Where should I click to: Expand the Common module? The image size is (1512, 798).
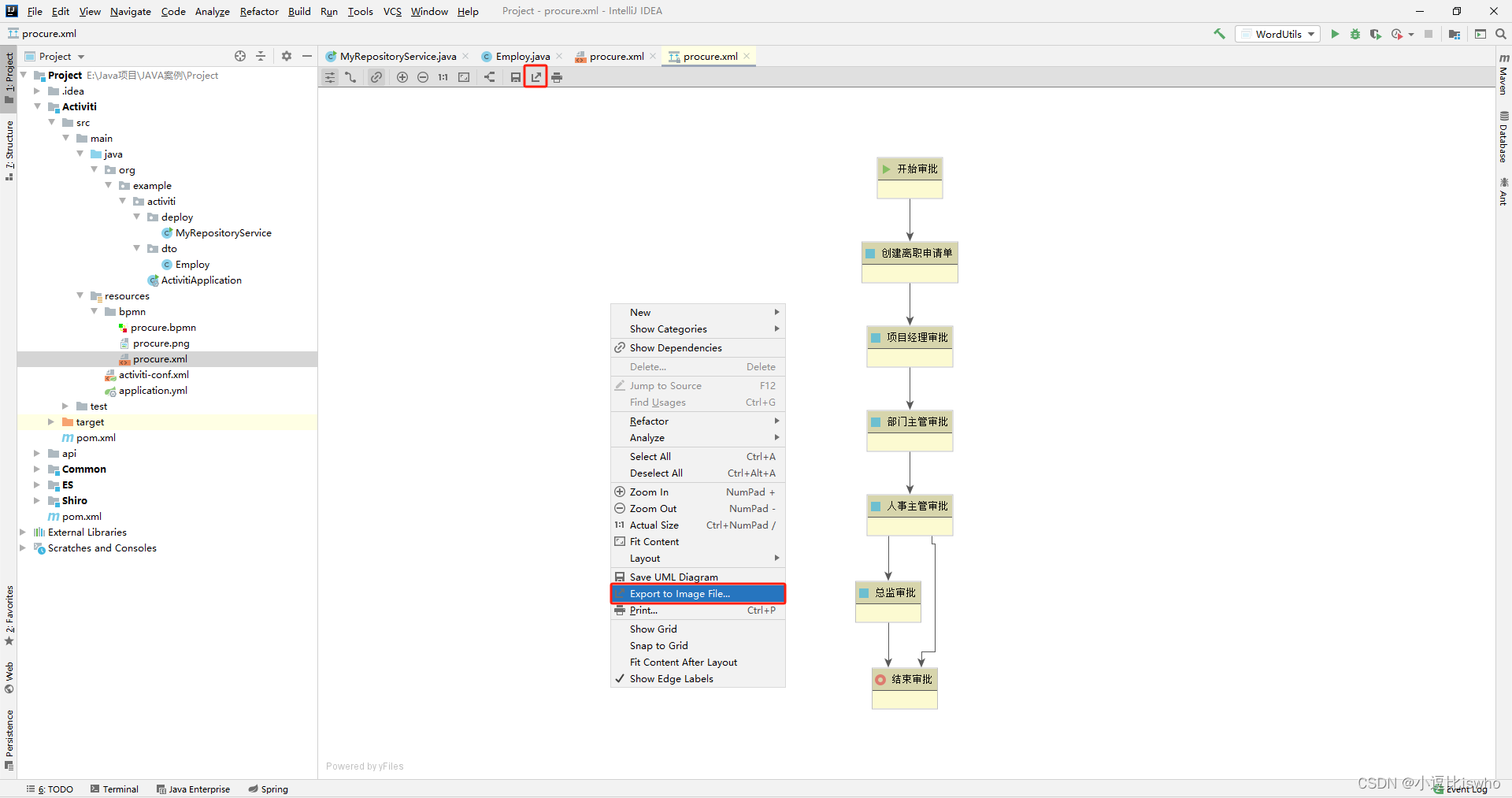pyautogui.click(x=37, y=469)
